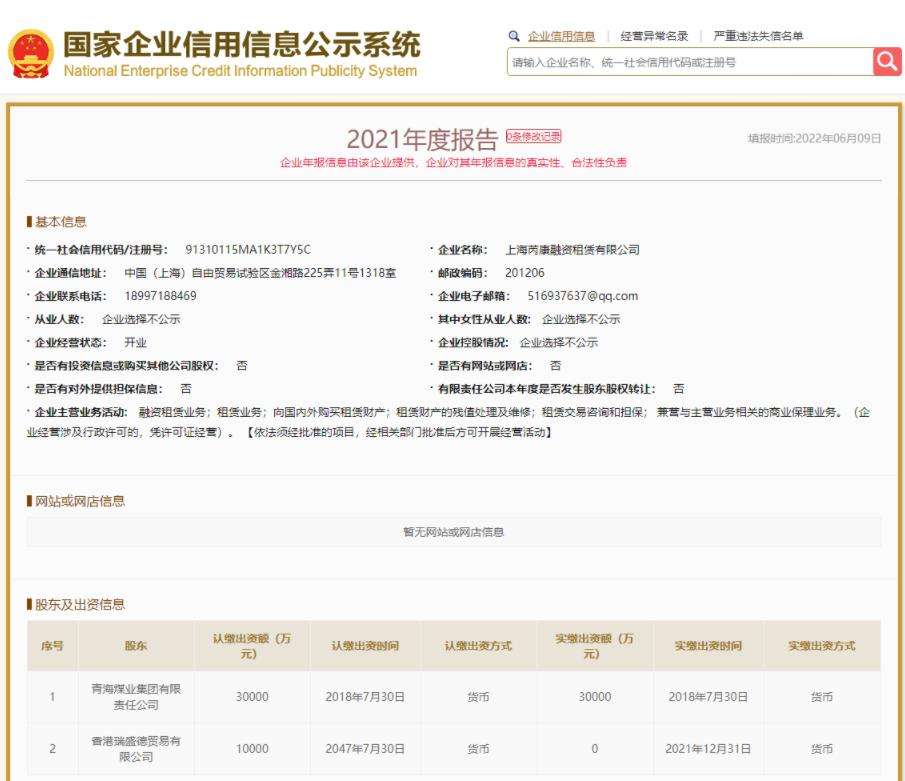Image resolution: width=905 pixels, height=781 pixels.
Task: Click the search input field
Action: tap(680, 61)
